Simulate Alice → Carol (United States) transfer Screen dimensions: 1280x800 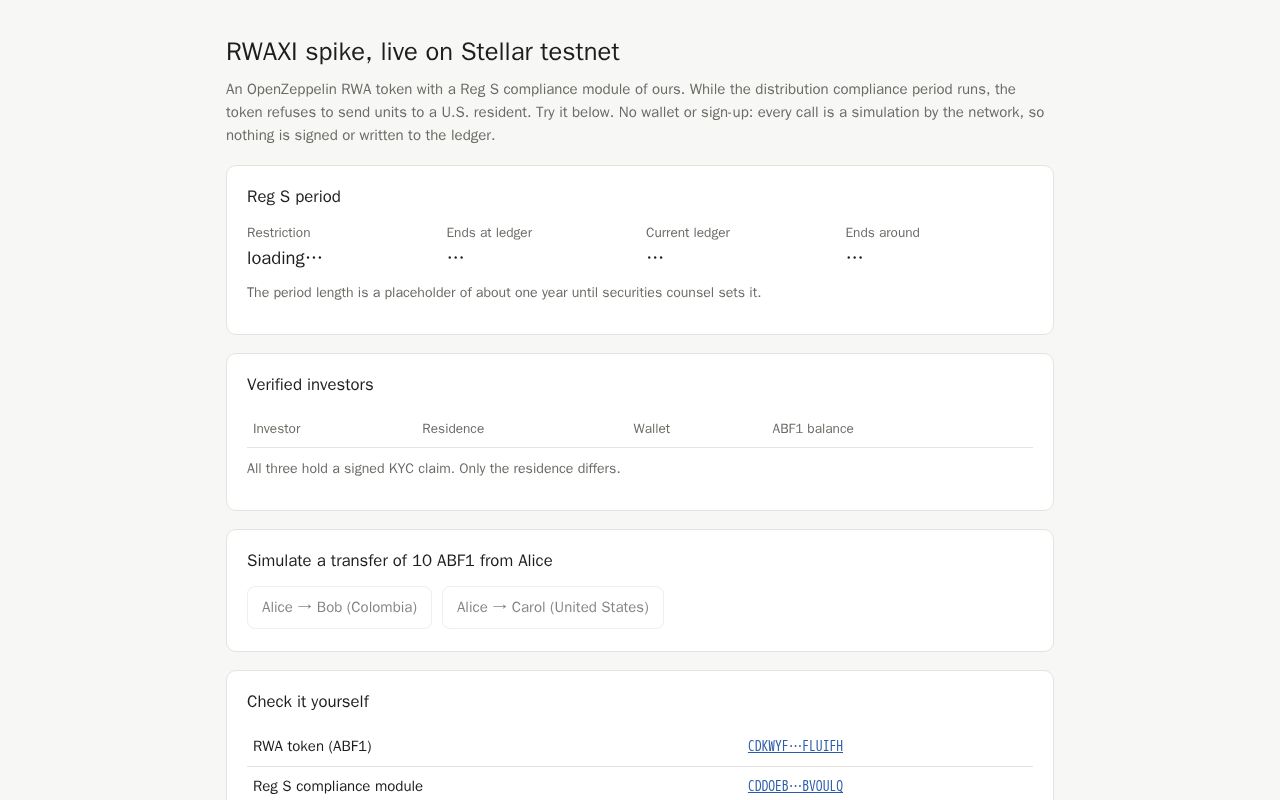(553, 607)
